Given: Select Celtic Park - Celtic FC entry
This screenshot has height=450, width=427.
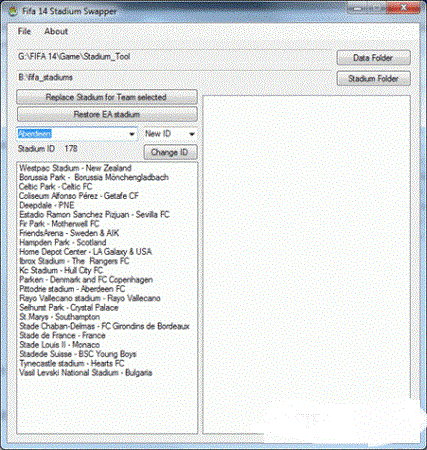Looking at the screenshot, I should point(55,187).
